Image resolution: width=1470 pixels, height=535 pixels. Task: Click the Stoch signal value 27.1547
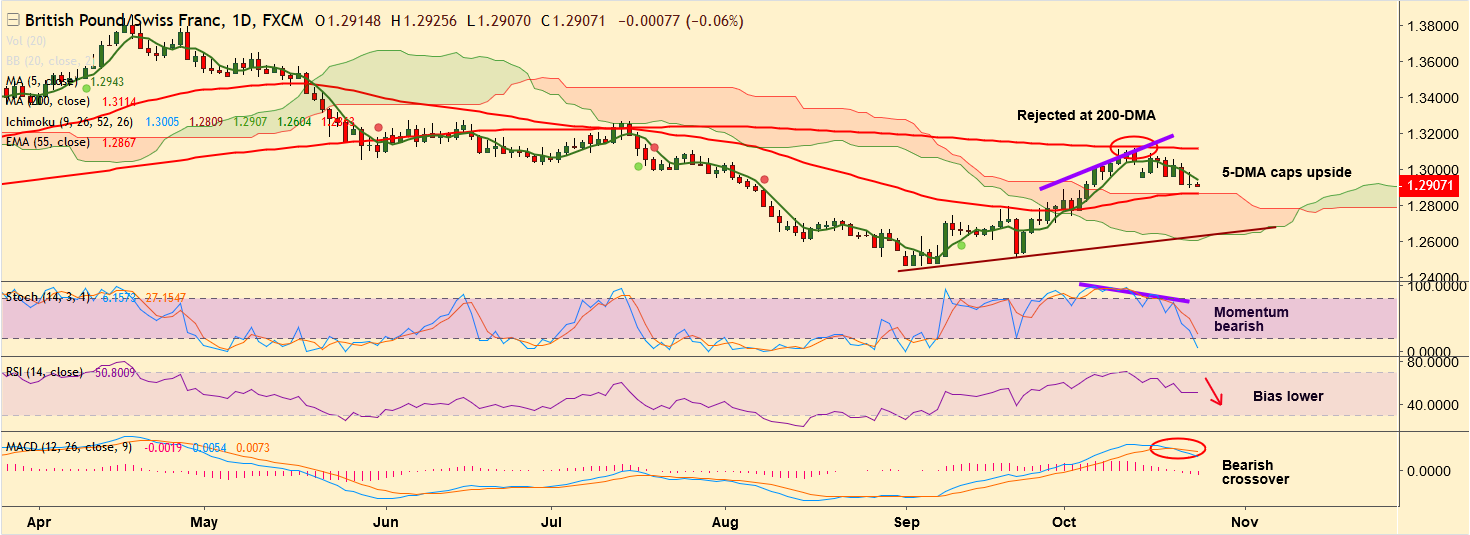click(167, 297)
